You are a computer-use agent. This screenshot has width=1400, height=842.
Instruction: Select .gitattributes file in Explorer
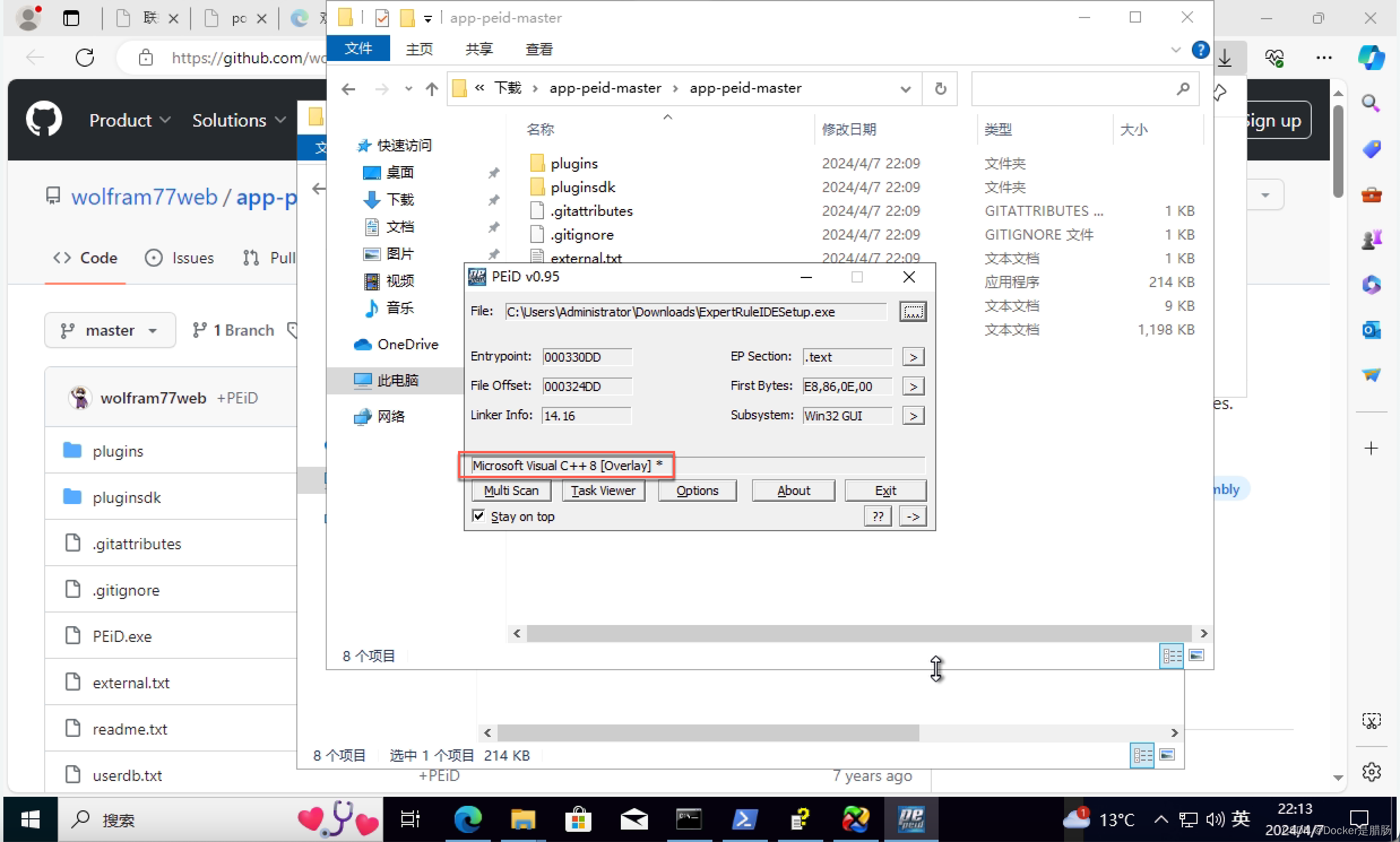(581, 211)
